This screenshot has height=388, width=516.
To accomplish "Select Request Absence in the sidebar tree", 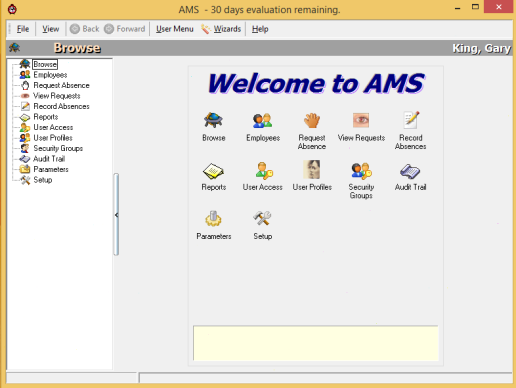I will (61, 85).
